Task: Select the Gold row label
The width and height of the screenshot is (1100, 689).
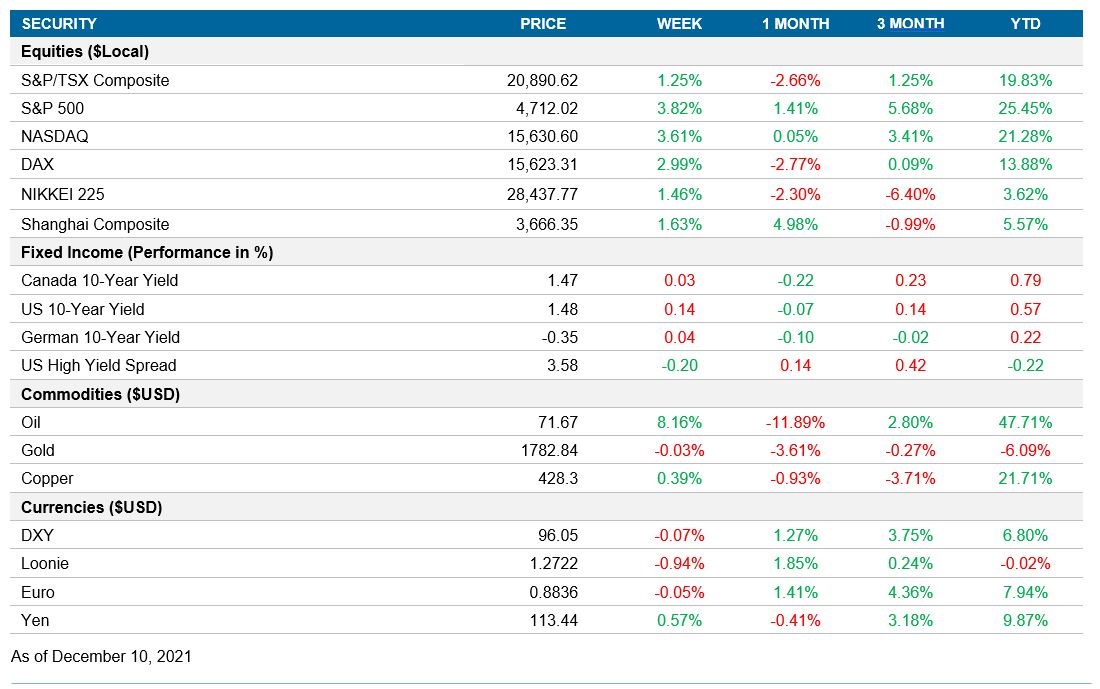Action: [x=38, y=450]
